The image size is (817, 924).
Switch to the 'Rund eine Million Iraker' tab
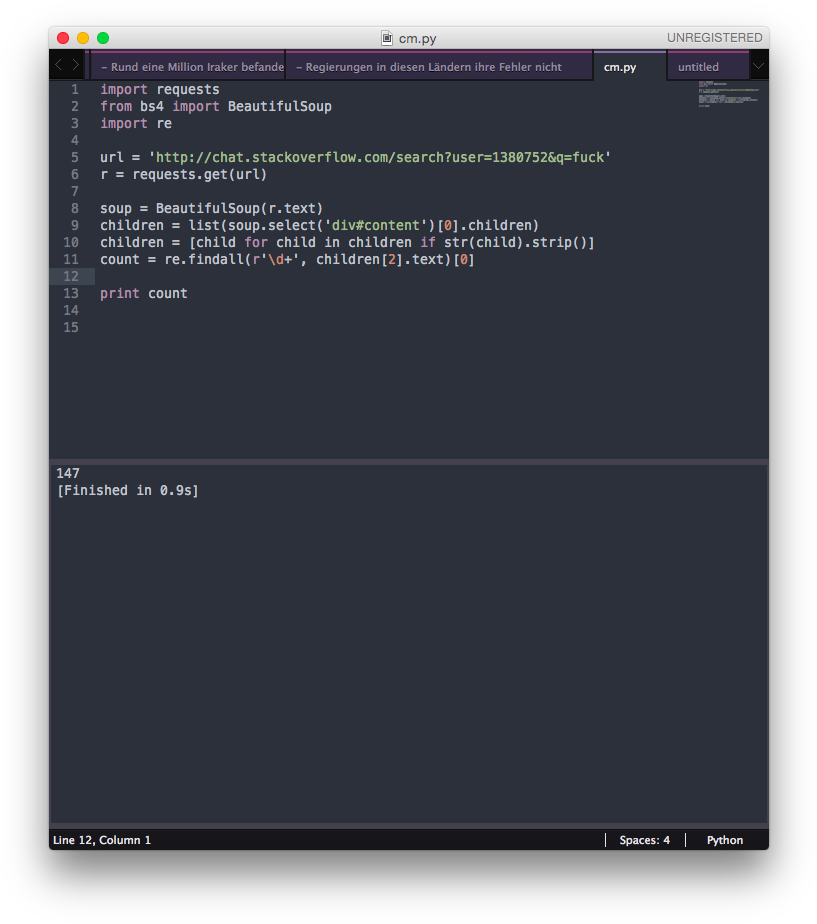190,67
